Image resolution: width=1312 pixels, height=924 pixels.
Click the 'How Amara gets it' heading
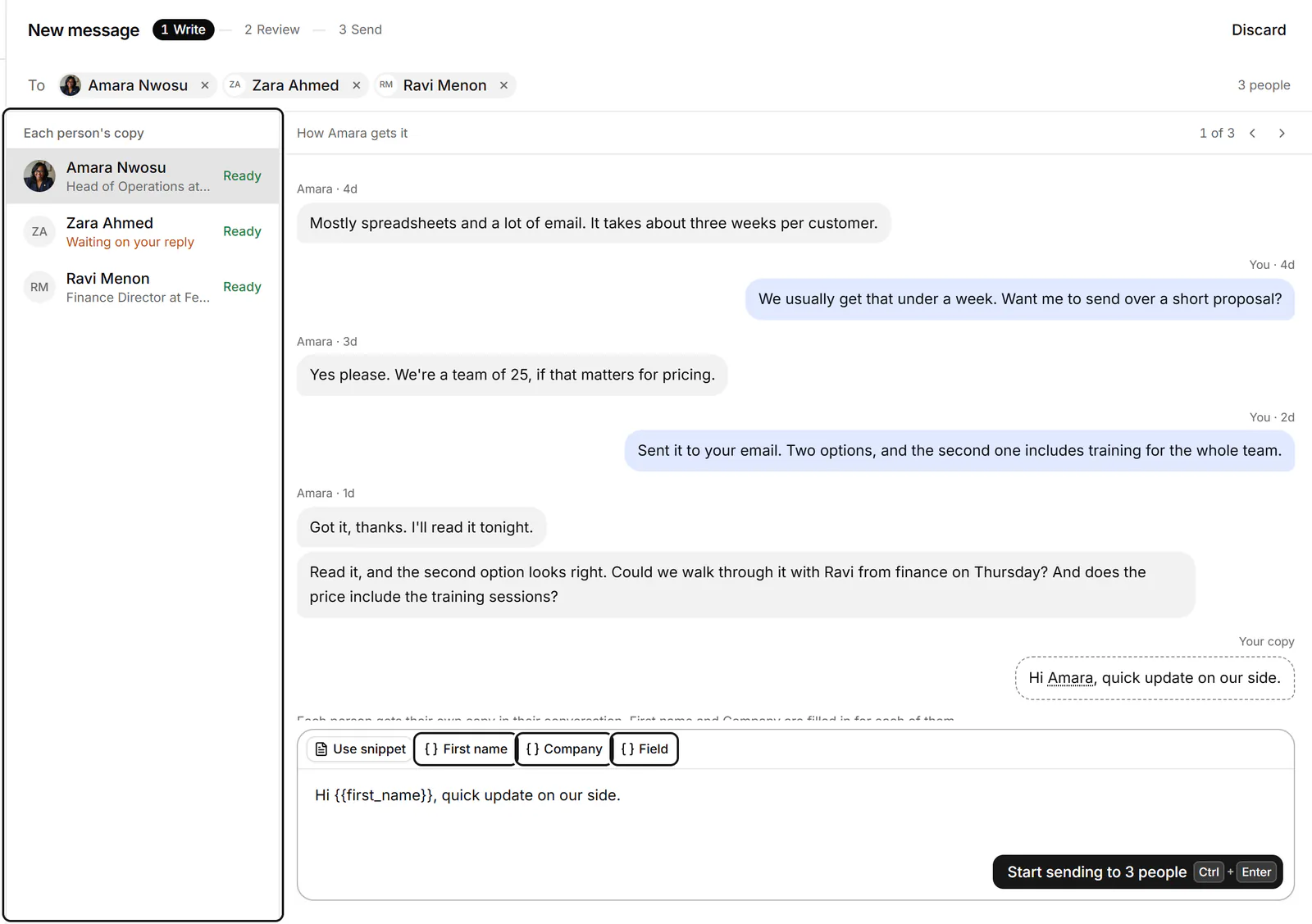pyautogui.click(x=352, y=133)
